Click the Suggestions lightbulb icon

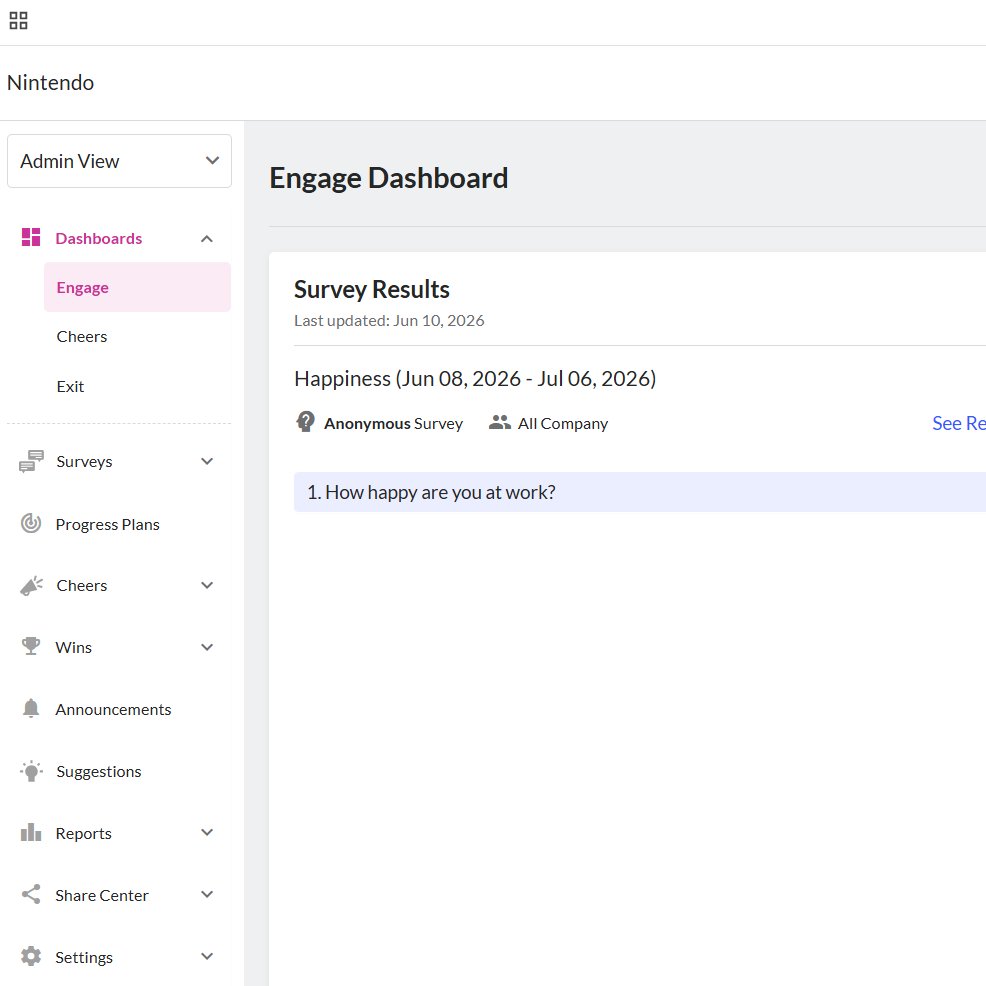31,771
